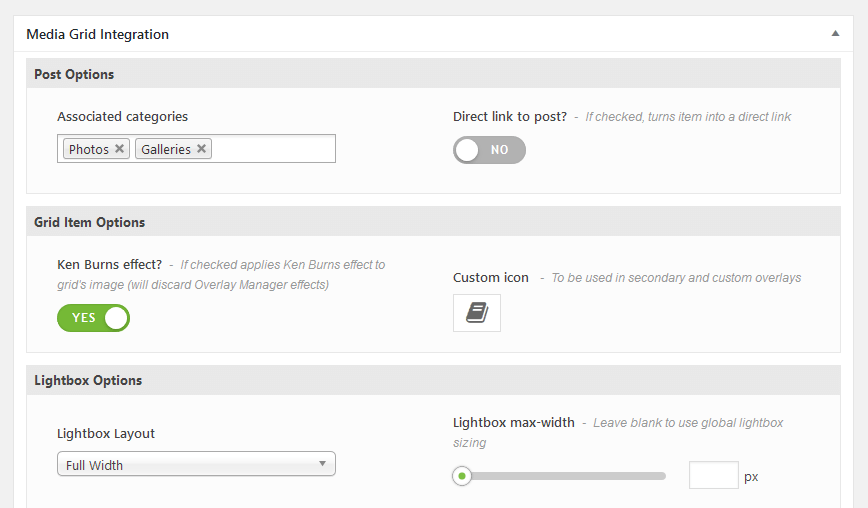868x508 pixels.
Task: Focus the max-width px input field
Action: tap(714, 475)
